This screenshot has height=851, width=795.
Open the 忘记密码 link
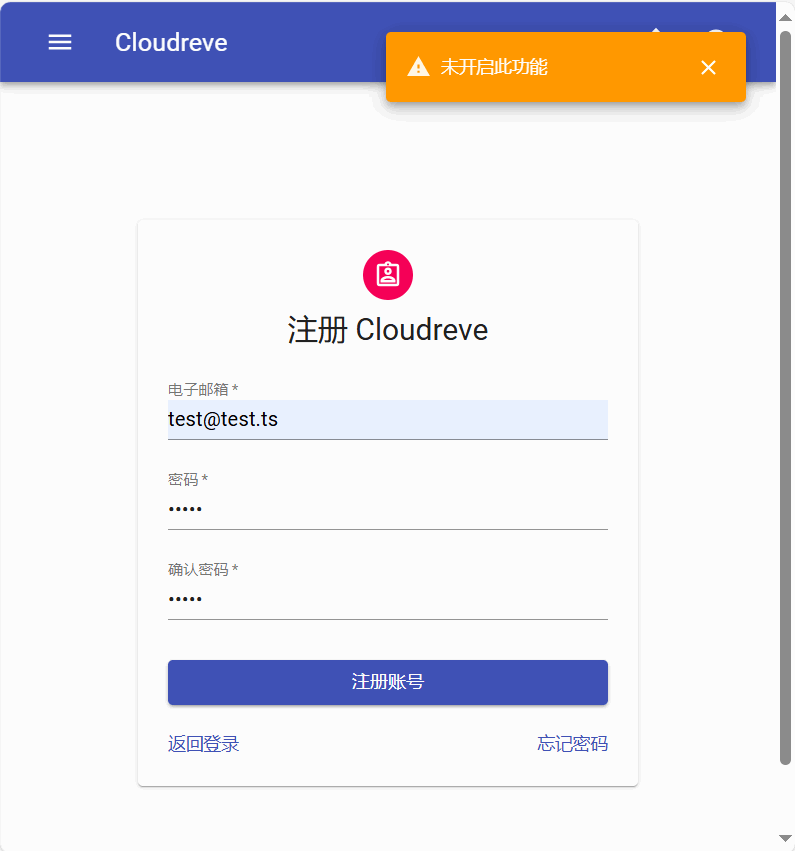[x=573, y=744]
